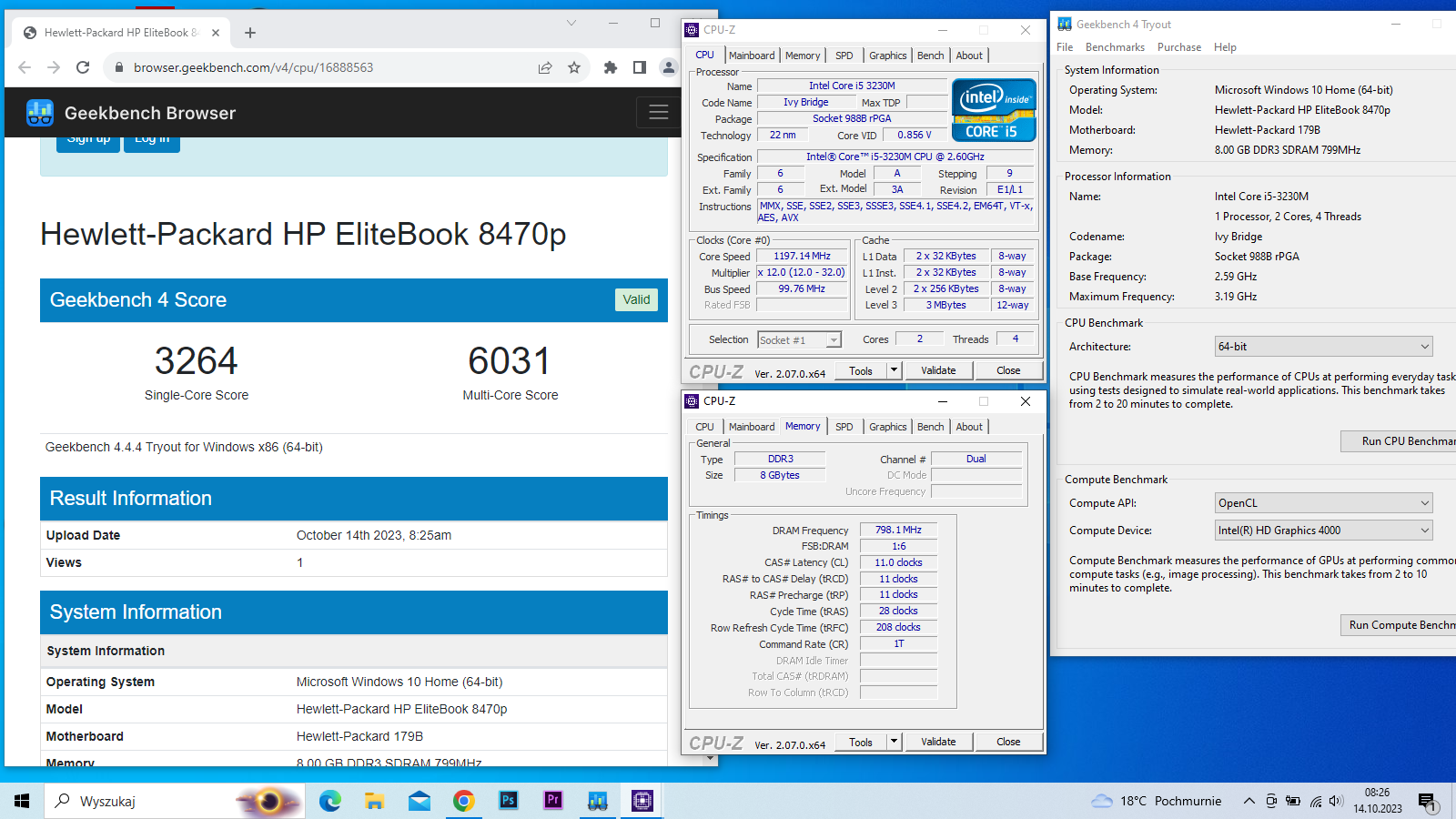Click the Wyszukaj taskbar search box
The image size is (1456, 819).
[x=173, y=801]
